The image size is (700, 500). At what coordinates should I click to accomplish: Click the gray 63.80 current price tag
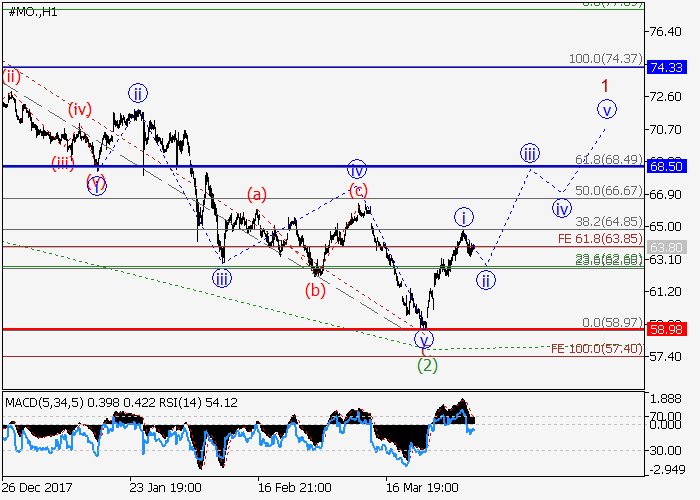[666, 246]
